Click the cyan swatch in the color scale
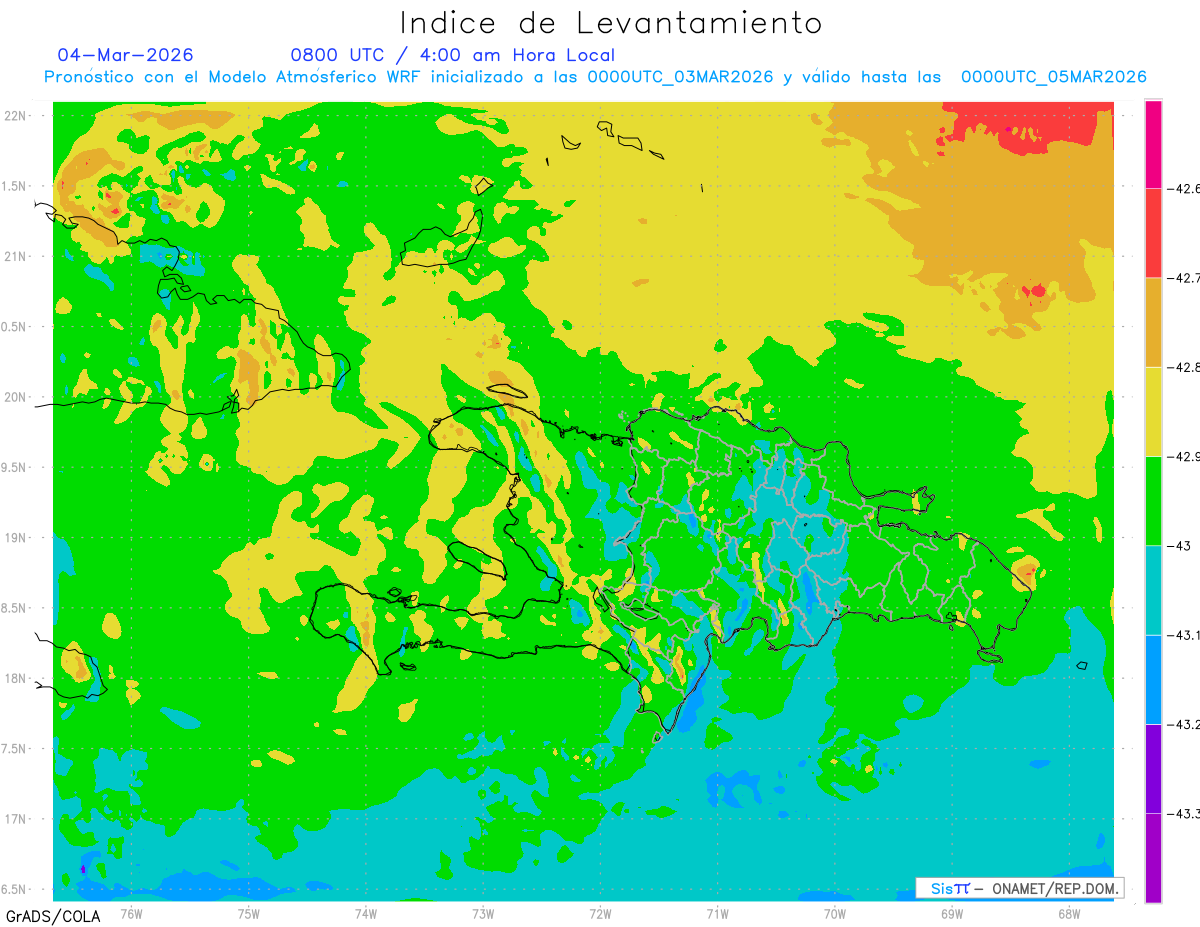The height and width of the screenshot is (927, 1200). click(1153, 590)
